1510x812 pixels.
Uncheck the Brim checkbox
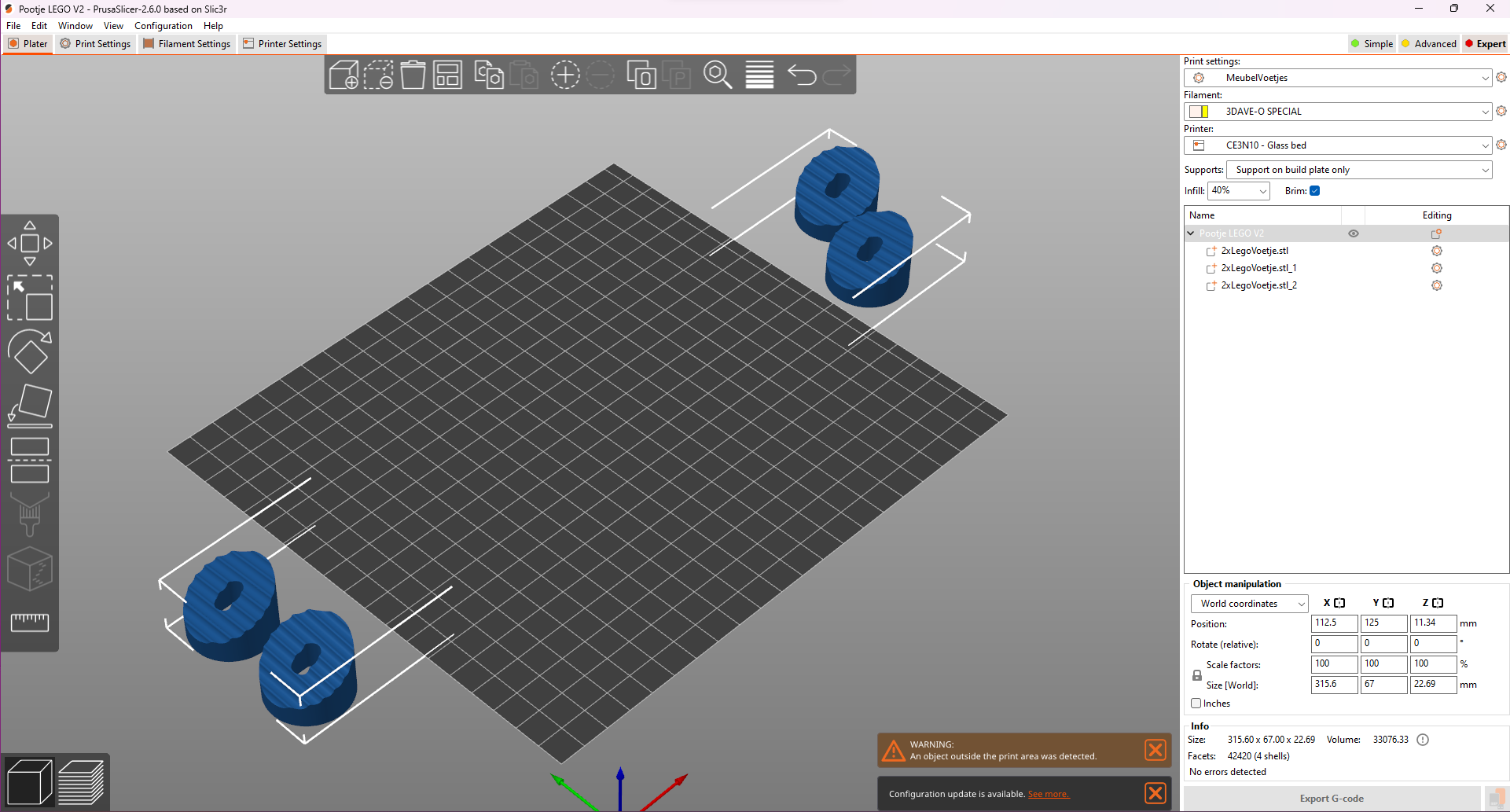(x=1313, y=190)
